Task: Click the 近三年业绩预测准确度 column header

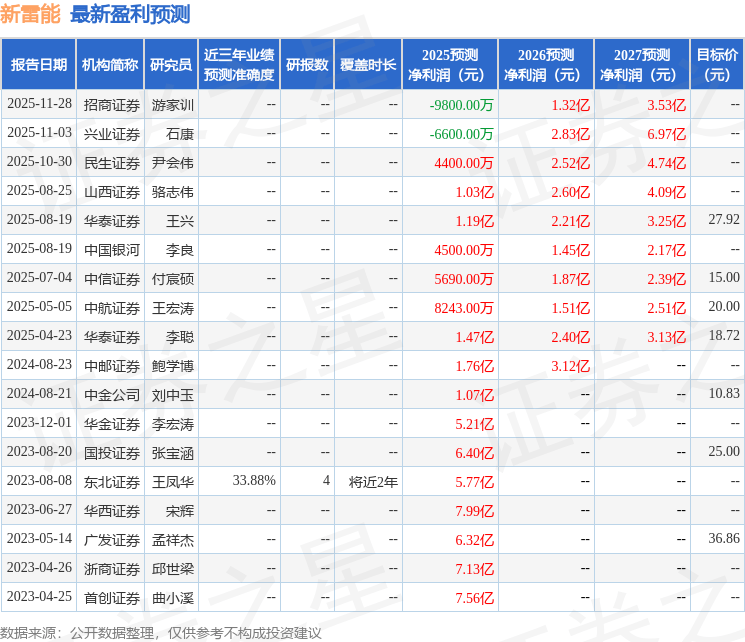Action: pyautogui.click(x=239, y=65)
